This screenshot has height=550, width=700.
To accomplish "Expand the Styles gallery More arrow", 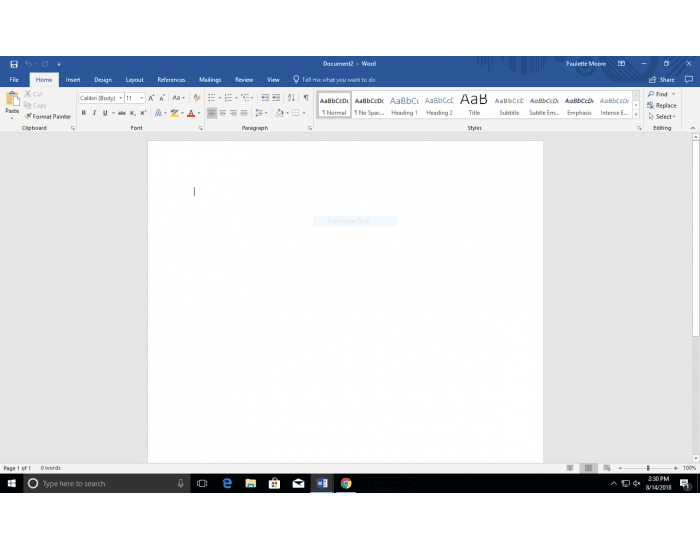I will [636, 115].
